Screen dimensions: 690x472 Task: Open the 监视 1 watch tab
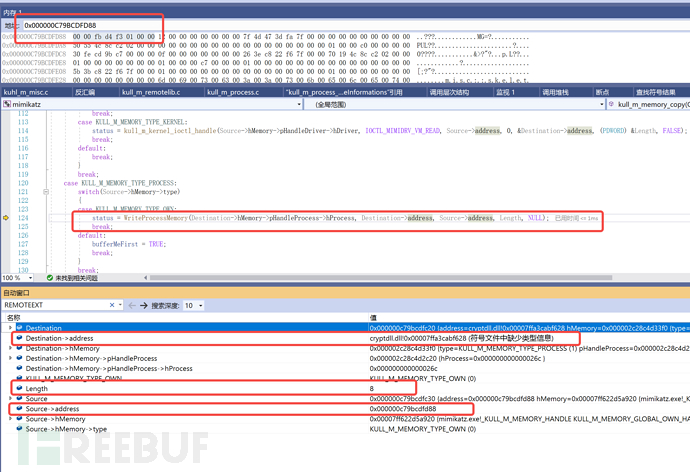point(505,92)
